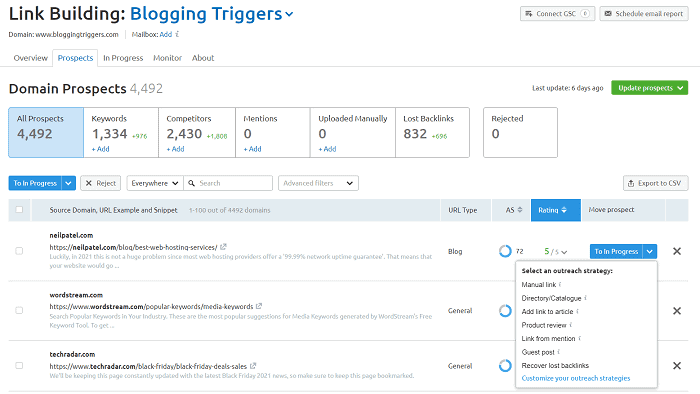
Task: Click + Add under Mentions
Action: (252, 149)
